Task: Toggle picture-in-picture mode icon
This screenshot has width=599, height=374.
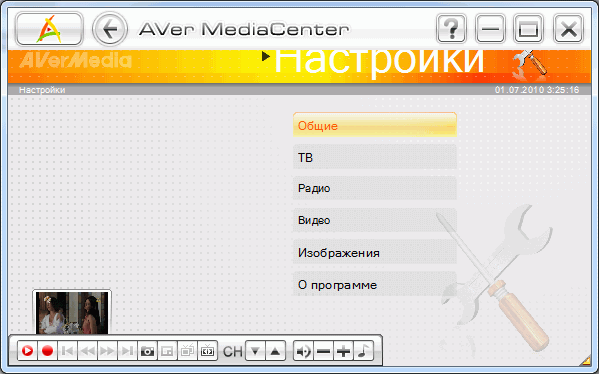Action: pos(167,351)
